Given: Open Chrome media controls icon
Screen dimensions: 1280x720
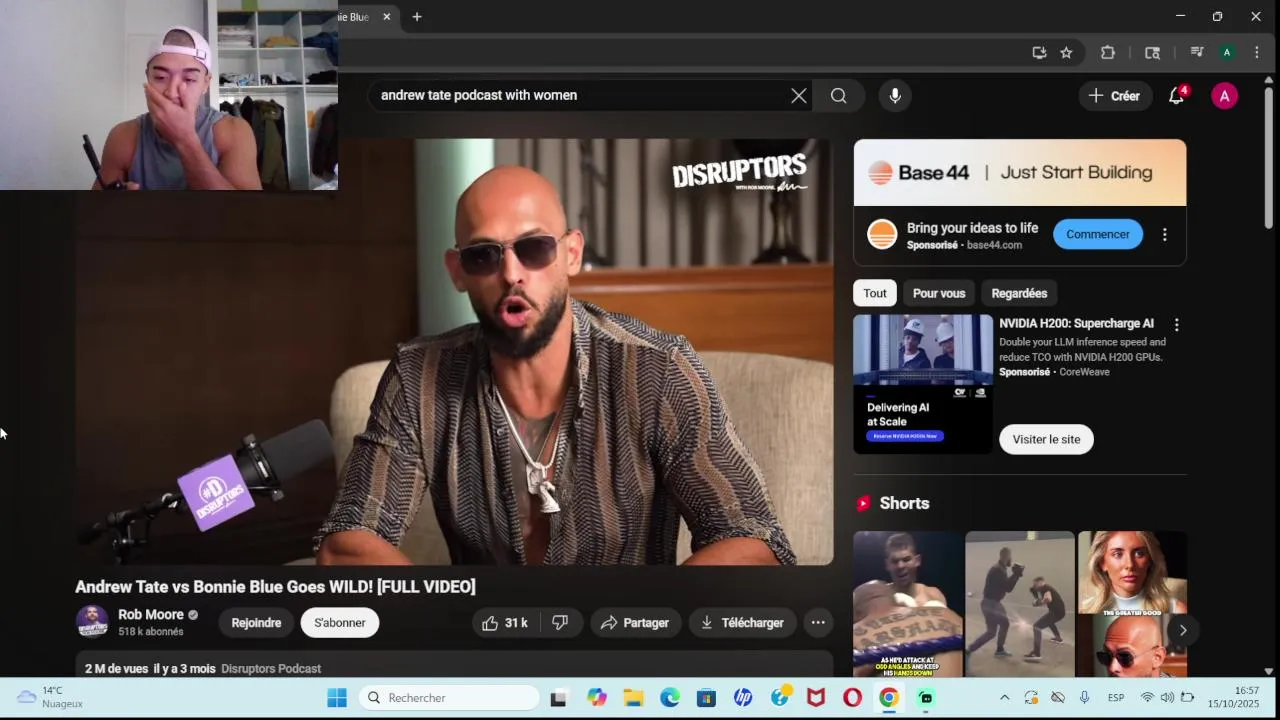Looking at the screenshot, I should [1196, 53].
